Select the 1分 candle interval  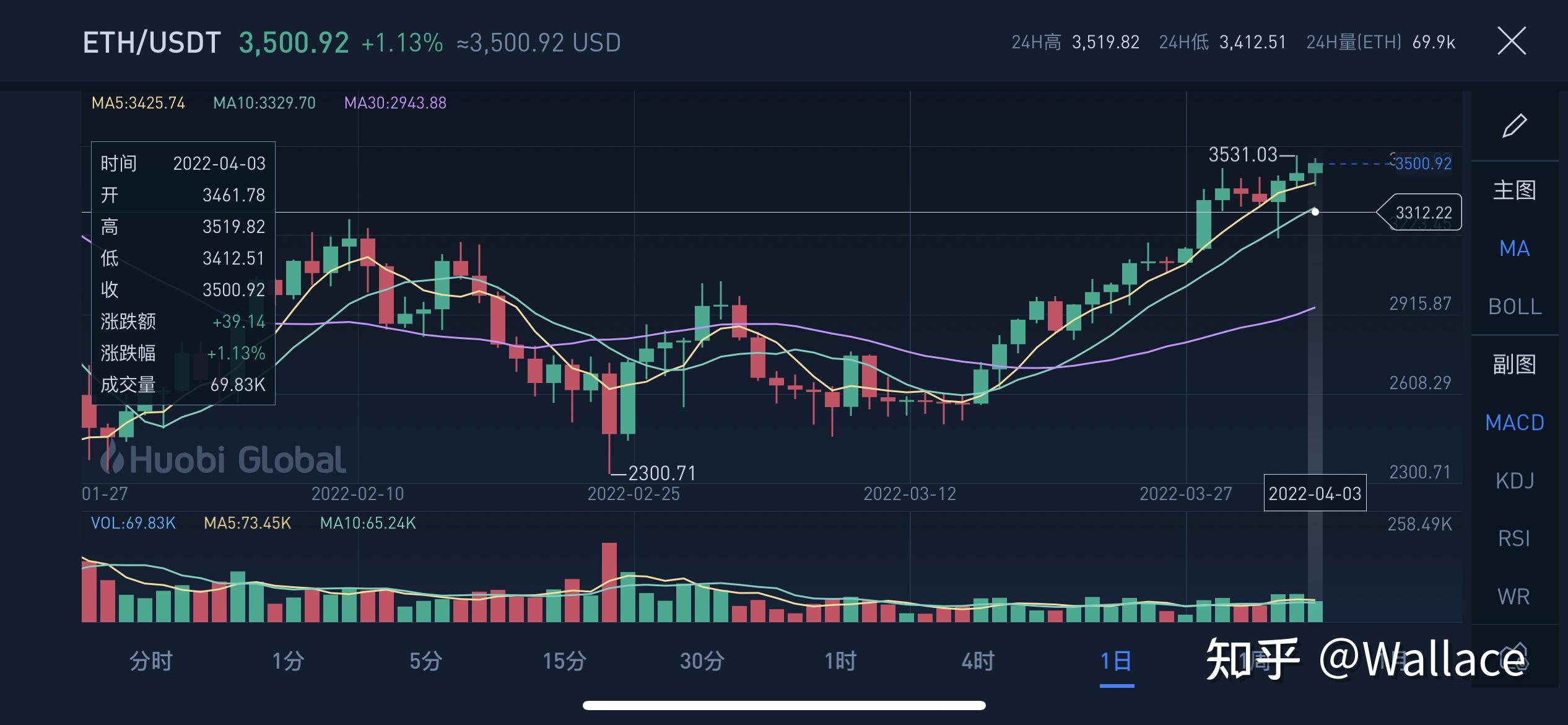click(x=288, y=661)
